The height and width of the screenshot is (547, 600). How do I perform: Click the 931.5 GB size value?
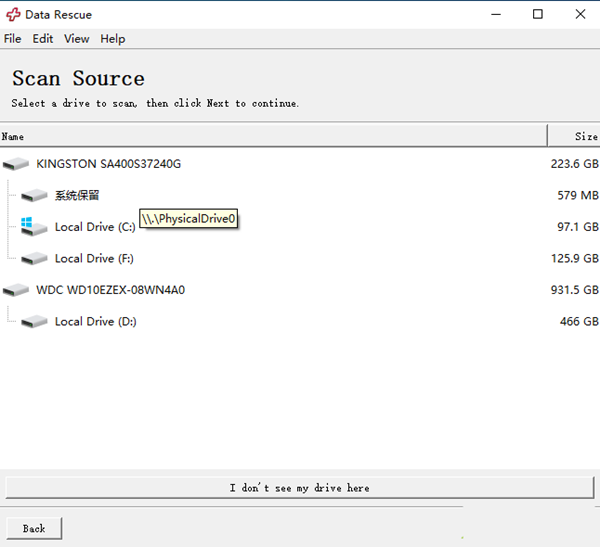[574, 290]
